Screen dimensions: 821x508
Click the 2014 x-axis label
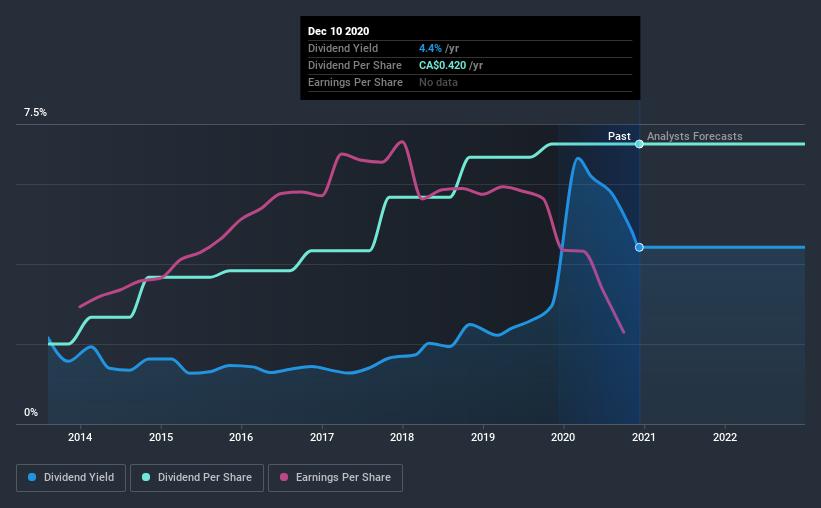(x=80, y=437)
